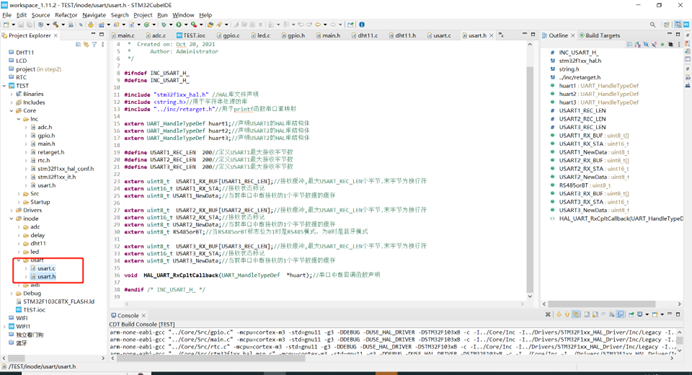Open the Window menu

(183, 15)
